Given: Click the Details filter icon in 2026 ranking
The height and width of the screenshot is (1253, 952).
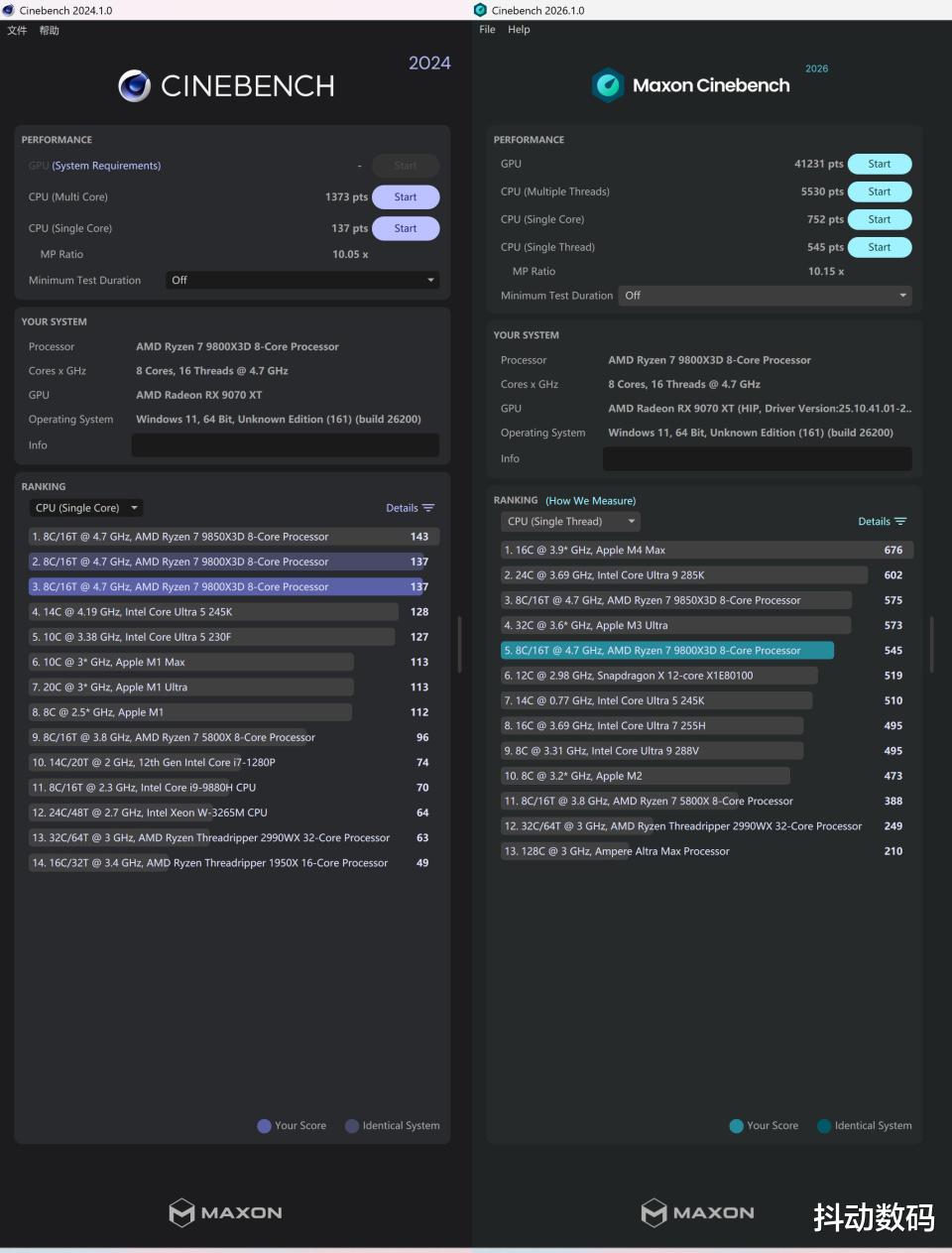Looking at the screenshot, I should point(900,522).
